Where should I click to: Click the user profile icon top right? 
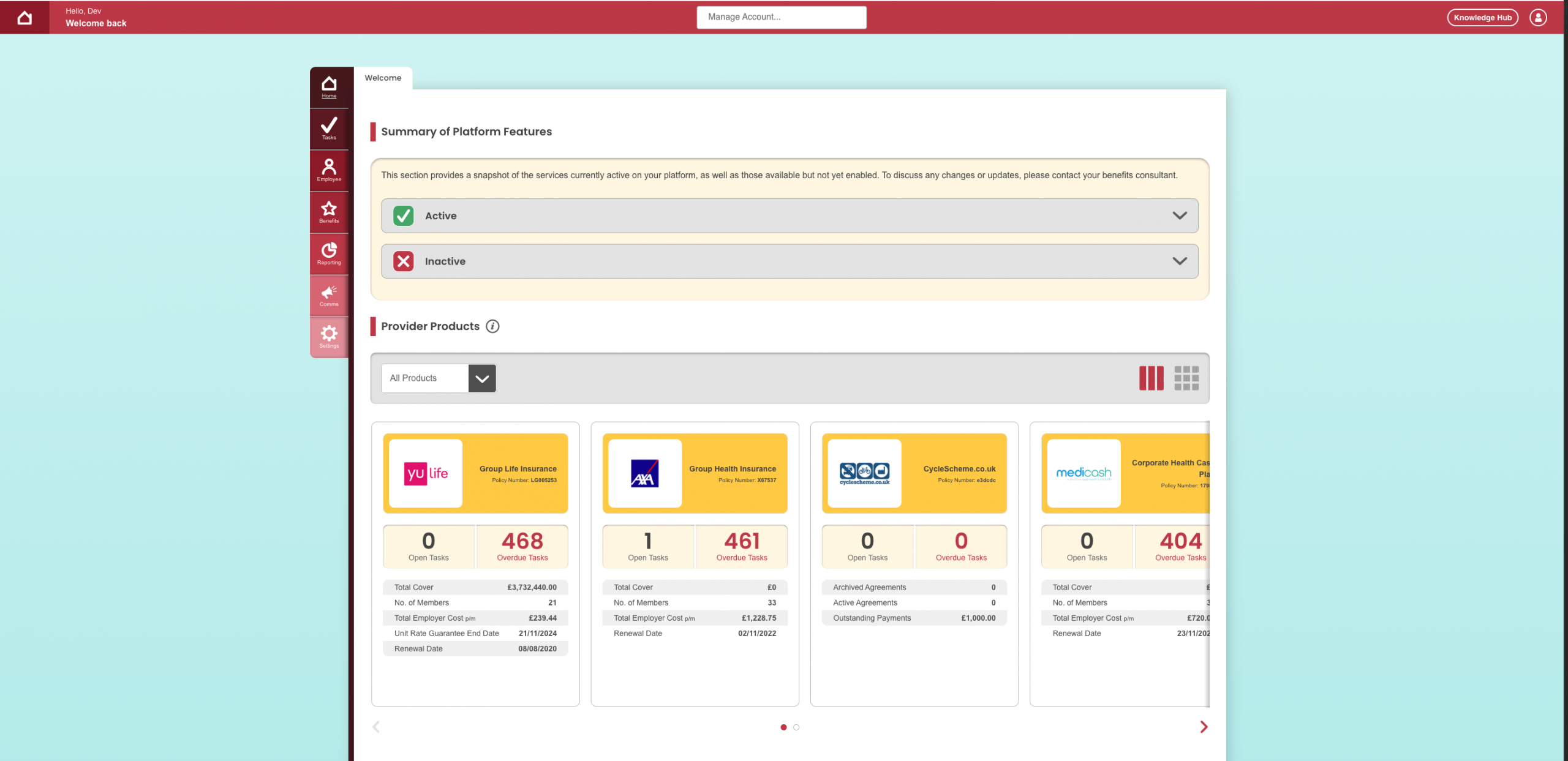(x=1537, y=17)
